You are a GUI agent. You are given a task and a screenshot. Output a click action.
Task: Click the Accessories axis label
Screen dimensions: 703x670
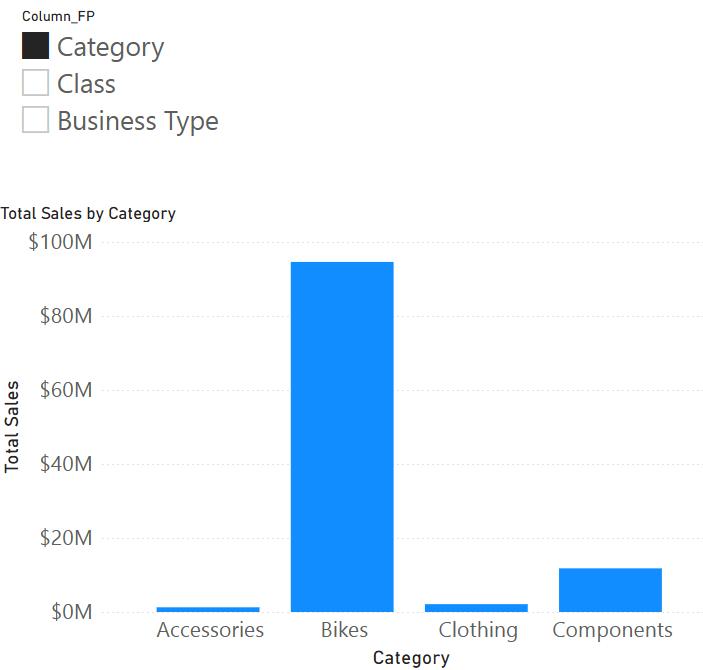[210, 630]
